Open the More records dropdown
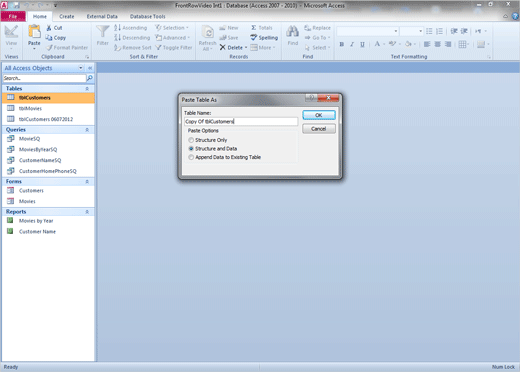The height and width of the screenshot is (372, 520). tap(263, 48)
